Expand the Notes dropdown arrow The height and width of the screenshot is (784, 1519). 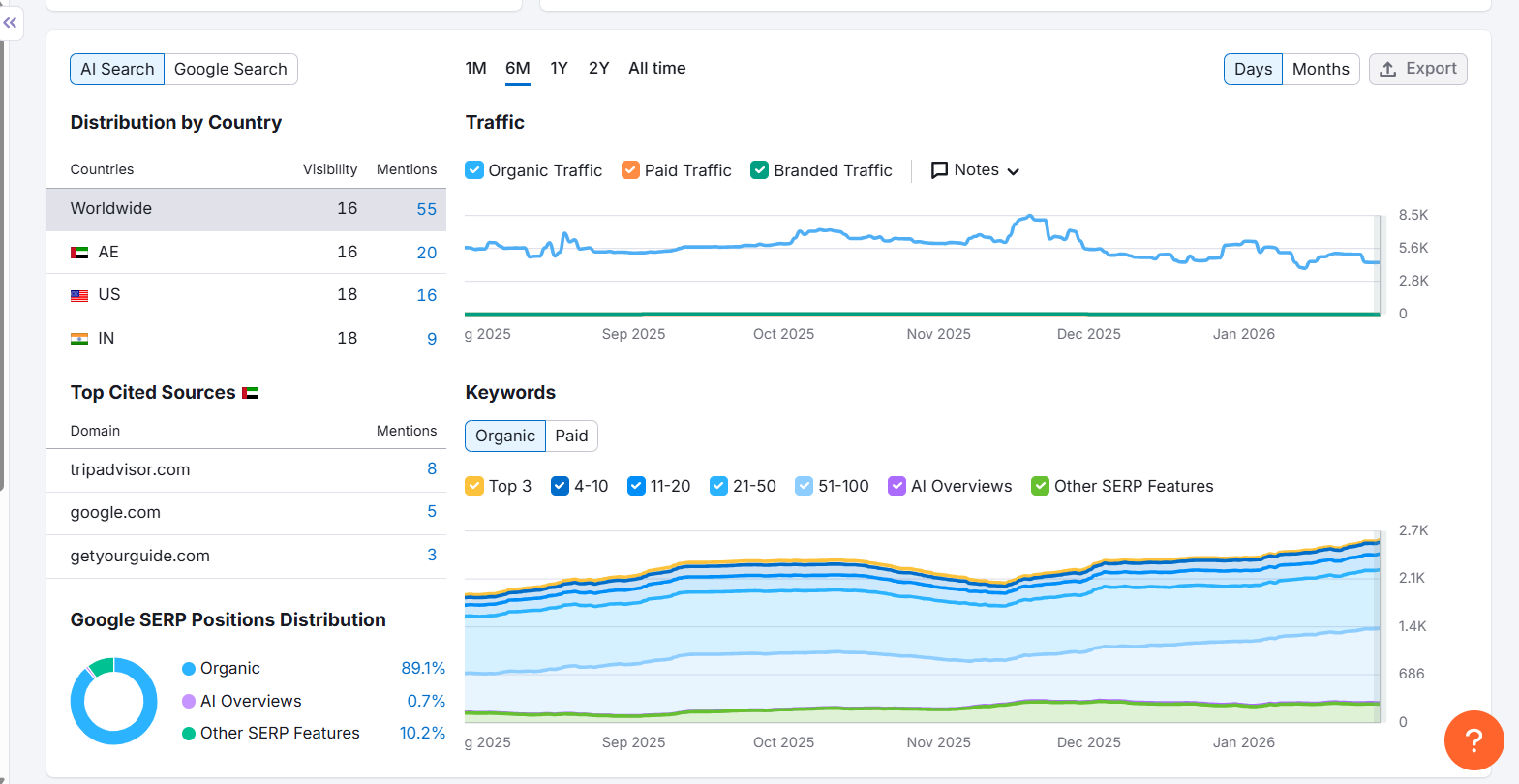coord(1014,171)
